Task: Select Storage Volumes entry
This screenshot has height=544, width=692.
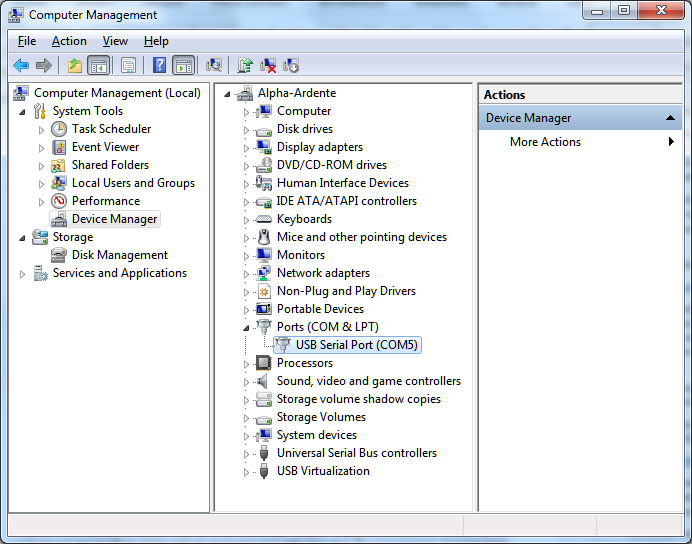Action: click(321, 417)
